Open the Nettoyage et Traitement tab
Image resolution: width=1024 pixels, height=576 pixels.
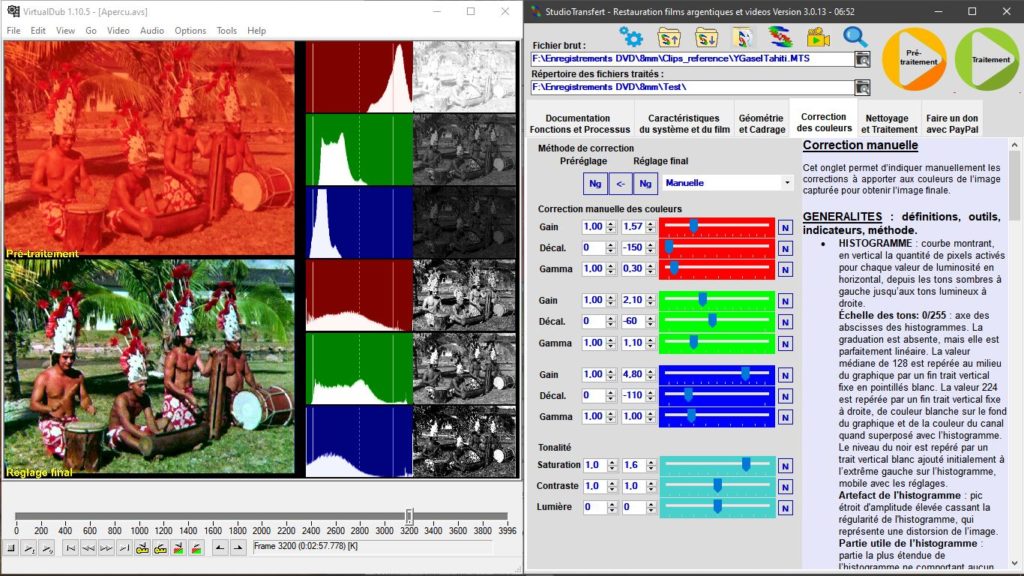coord(888,123)
